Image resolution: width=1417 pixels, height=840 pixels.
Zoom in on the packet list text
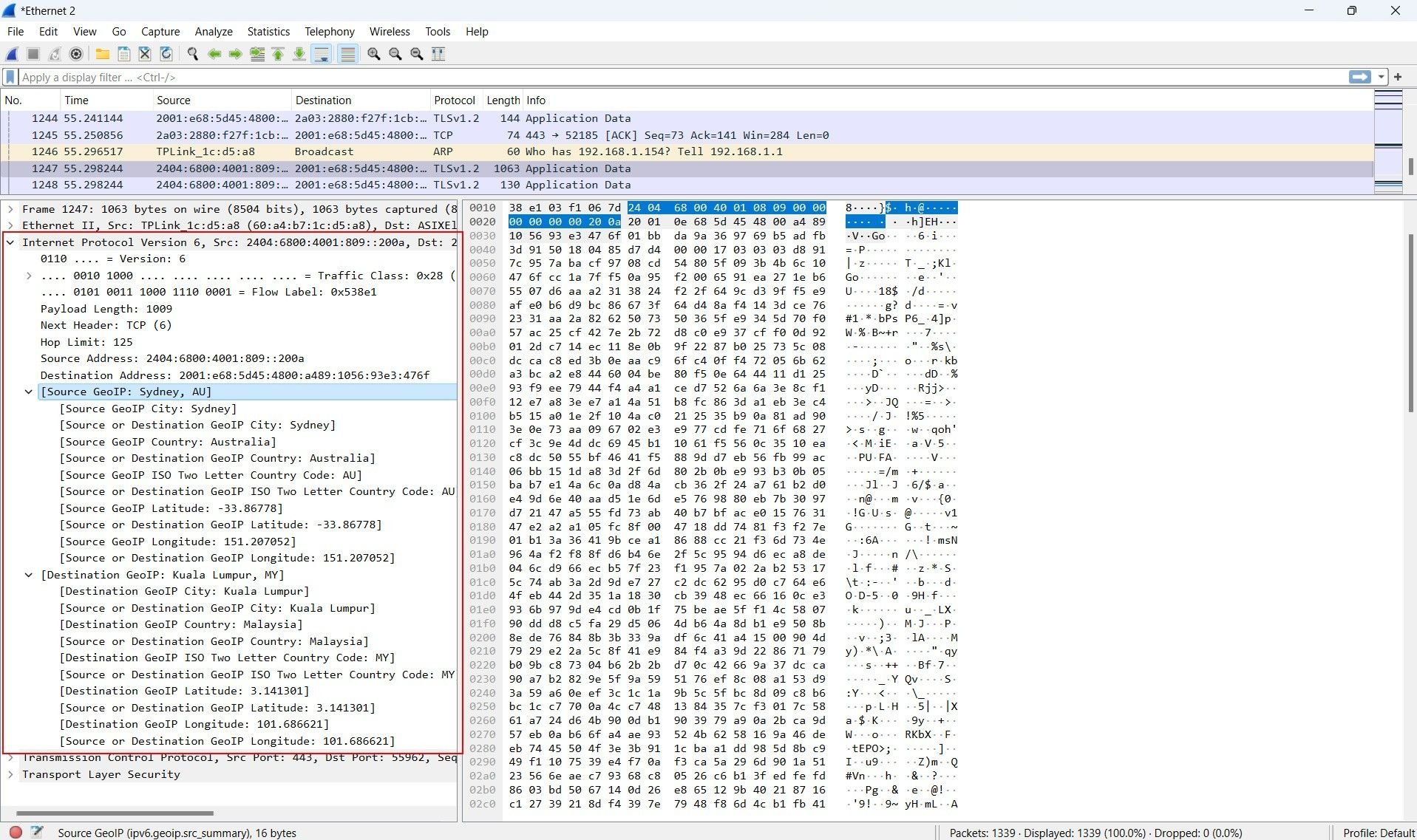pyautogui.click(x=373, y=53)
